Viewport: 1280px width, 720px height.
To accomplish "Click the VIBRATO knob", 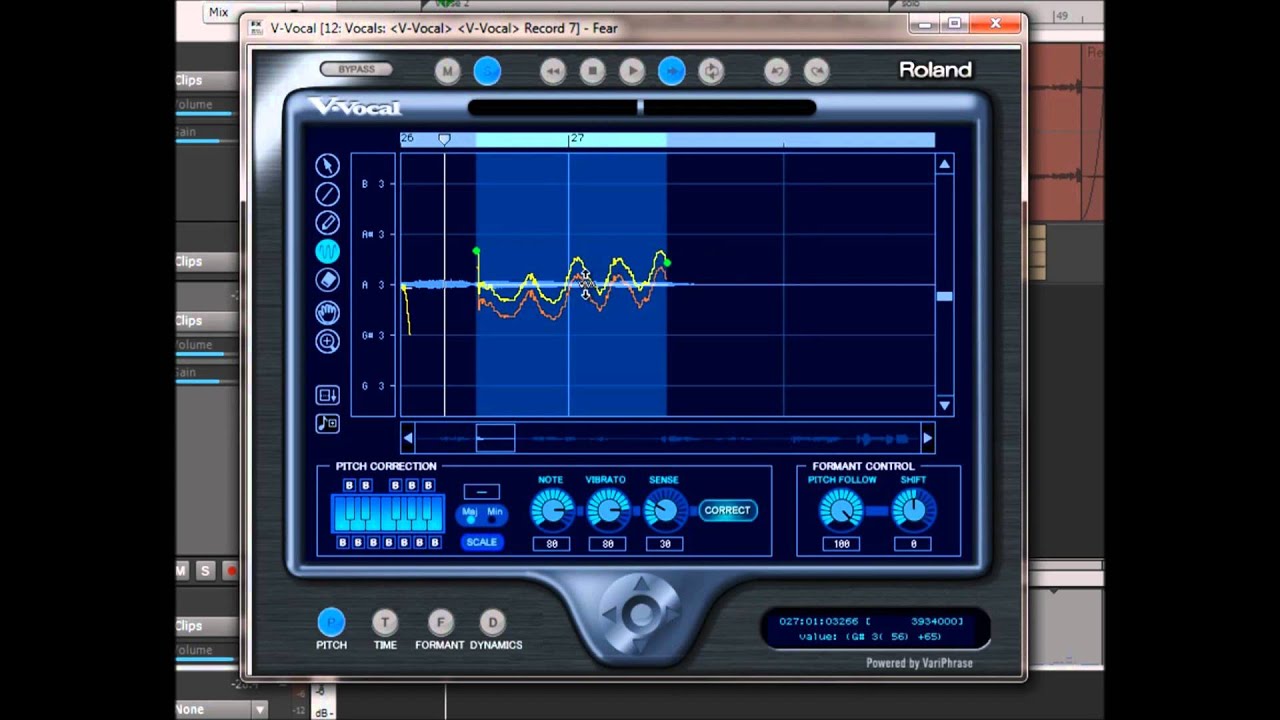I will point(607,512).
